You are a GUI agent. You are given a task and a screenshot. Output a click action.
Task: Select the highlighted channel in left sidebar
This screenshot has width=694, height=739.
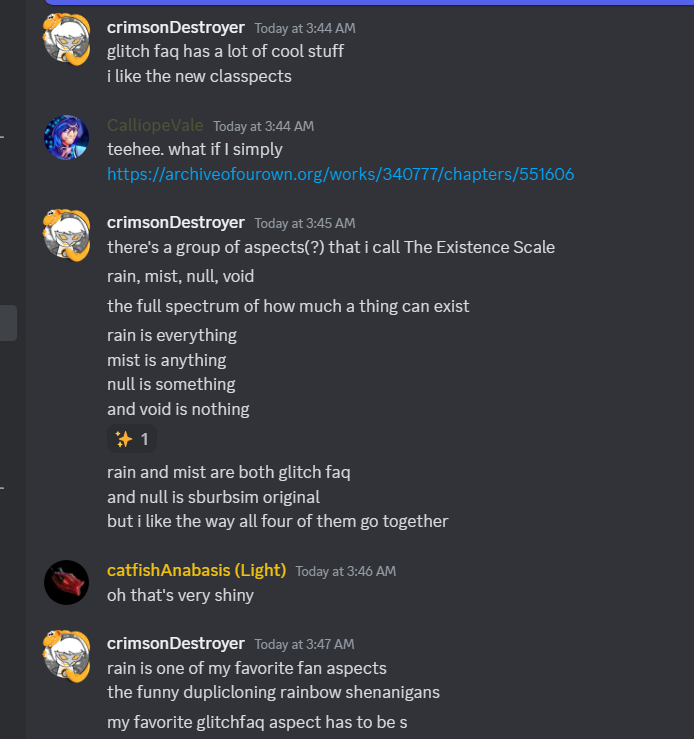pyautogui.click(x=8, y=323)
